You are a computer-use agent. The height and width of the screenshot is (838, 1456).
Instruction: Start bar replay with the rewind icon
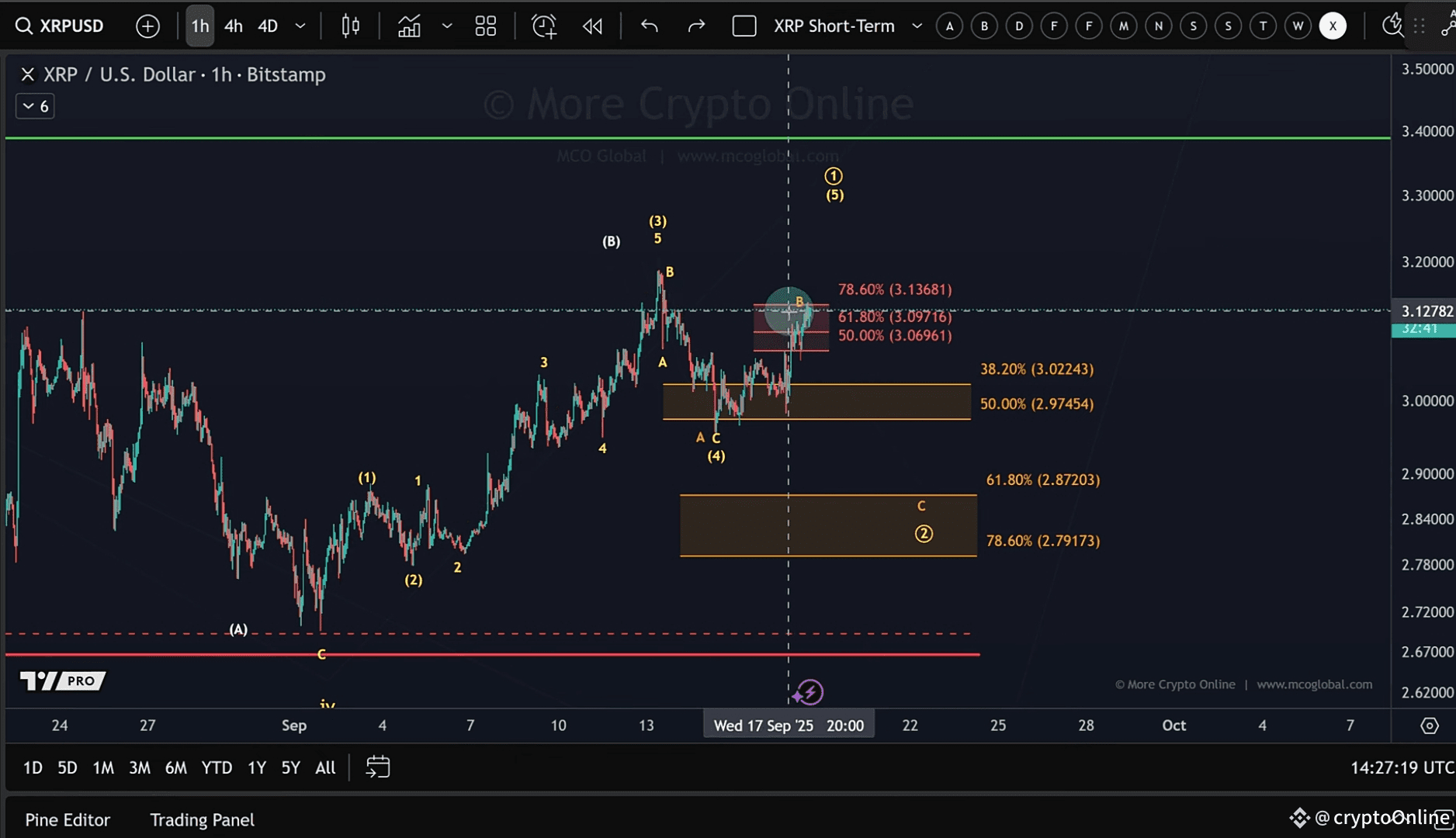tap(592, 26)
